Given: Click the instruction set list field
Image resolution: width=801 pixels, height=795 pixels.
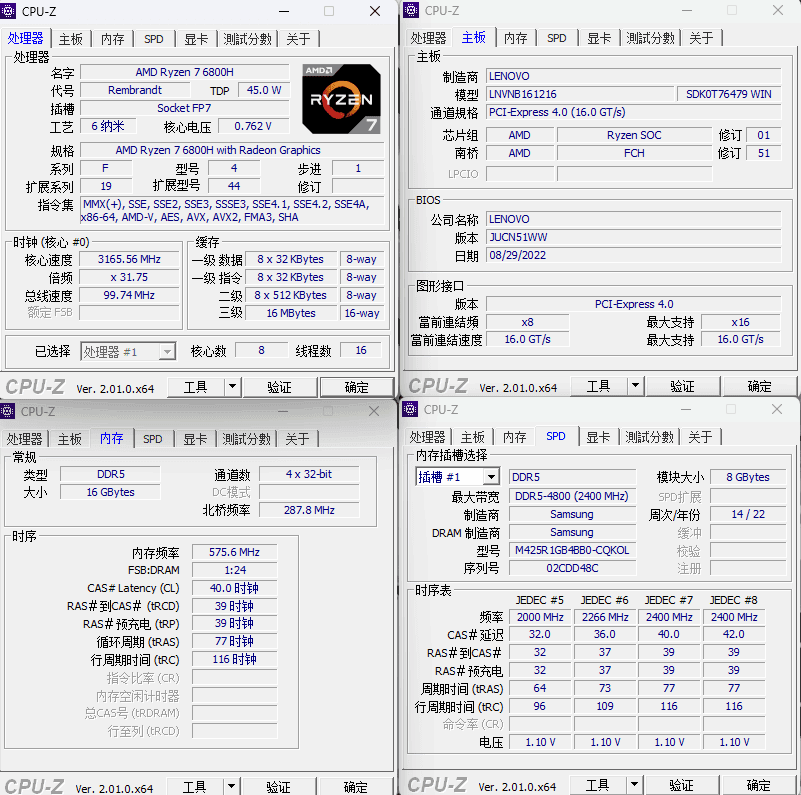Looking at the screenshot, I should (x=232, y=211).
